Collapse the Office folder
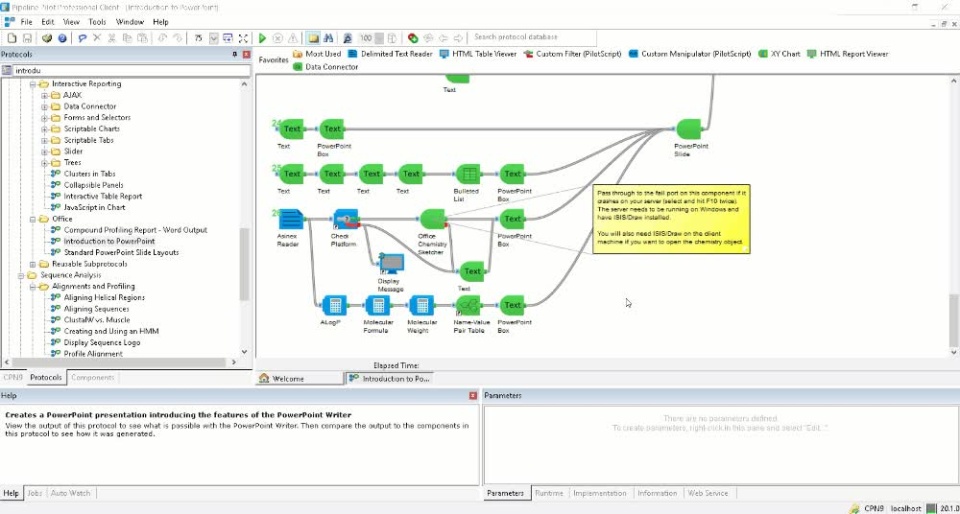The height and width of the screenshot is (514, 960). point(33,219)
